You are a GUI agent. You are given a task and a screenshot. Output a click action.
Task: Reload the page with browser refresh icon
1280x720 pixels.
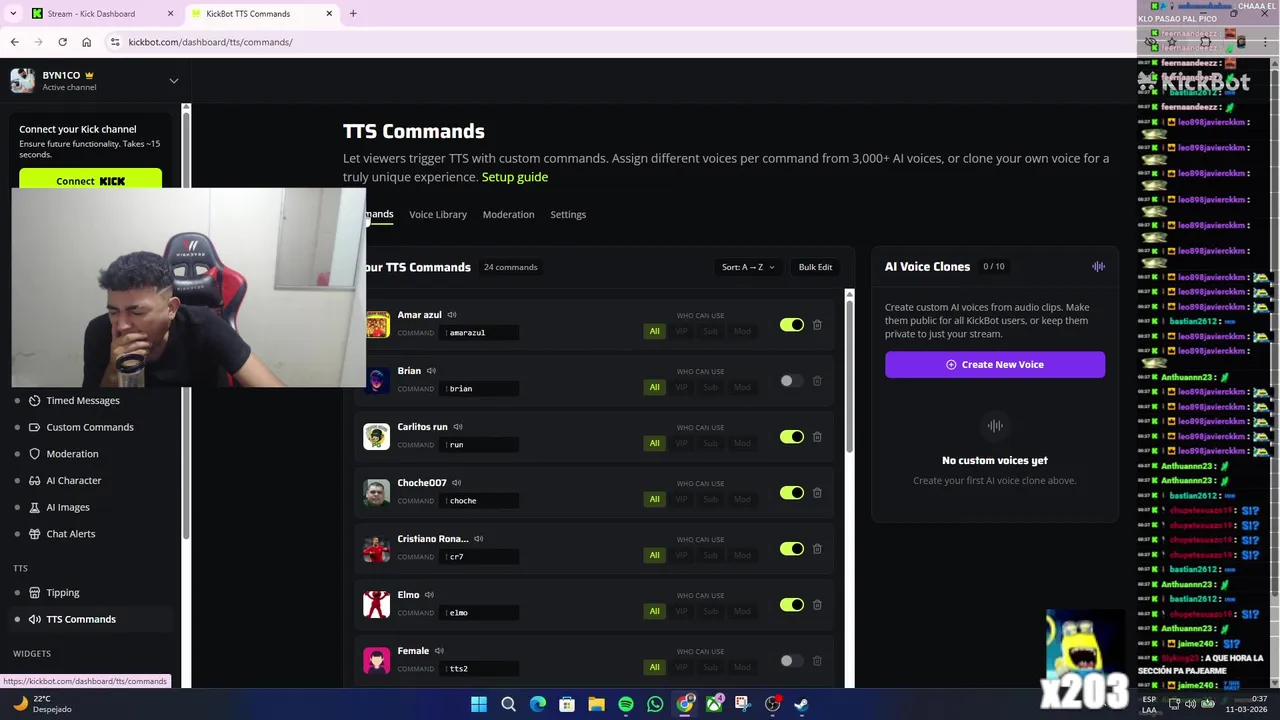62,42
